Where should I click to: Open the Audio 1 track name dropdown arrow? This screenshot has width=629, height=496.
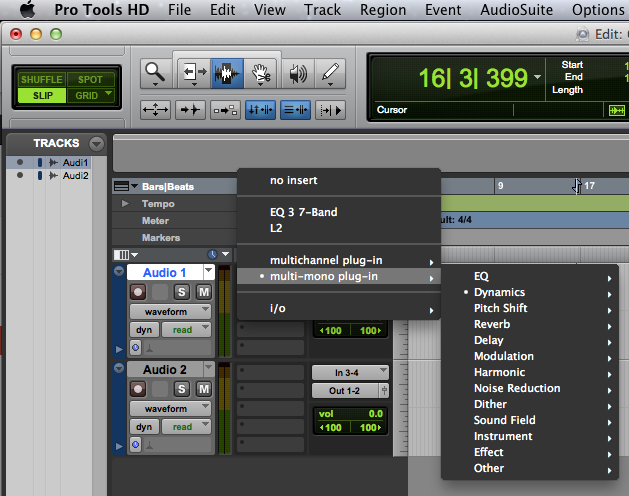pyautogui.click(x=209, y=272)
